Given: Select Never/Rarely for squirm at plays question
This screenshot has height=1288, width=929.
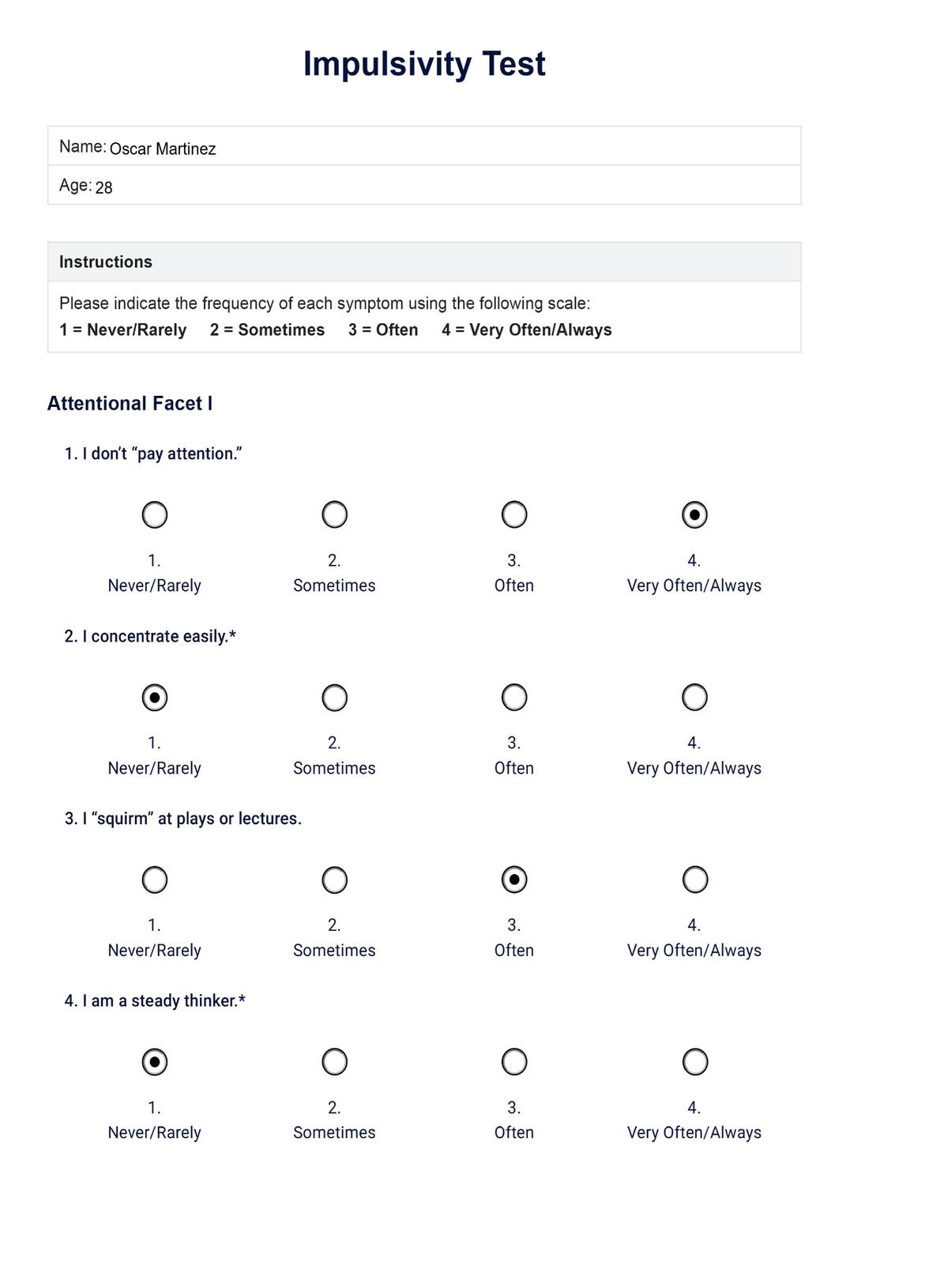Looking at the screenshot, I should [155, 880].
